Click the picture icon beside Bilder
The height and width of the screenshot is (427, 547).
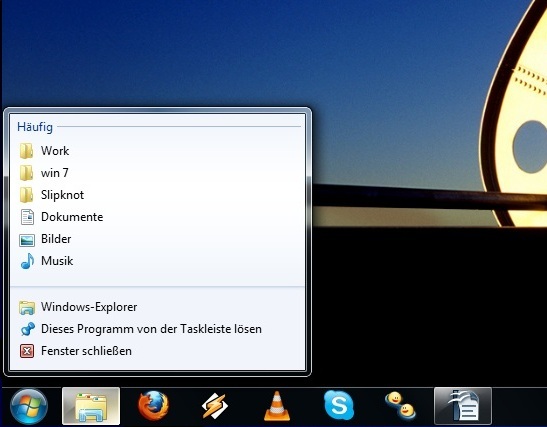[27, 240]
